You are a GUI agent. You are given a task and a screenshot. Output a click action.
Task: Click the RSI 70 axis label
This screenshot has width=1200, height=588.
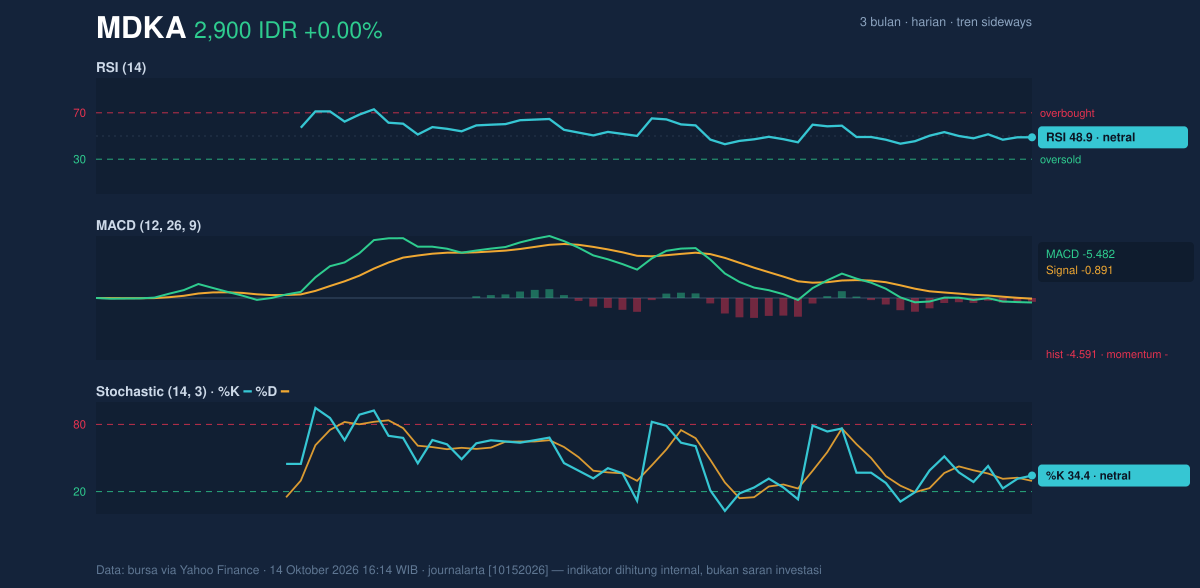(79, 113)
